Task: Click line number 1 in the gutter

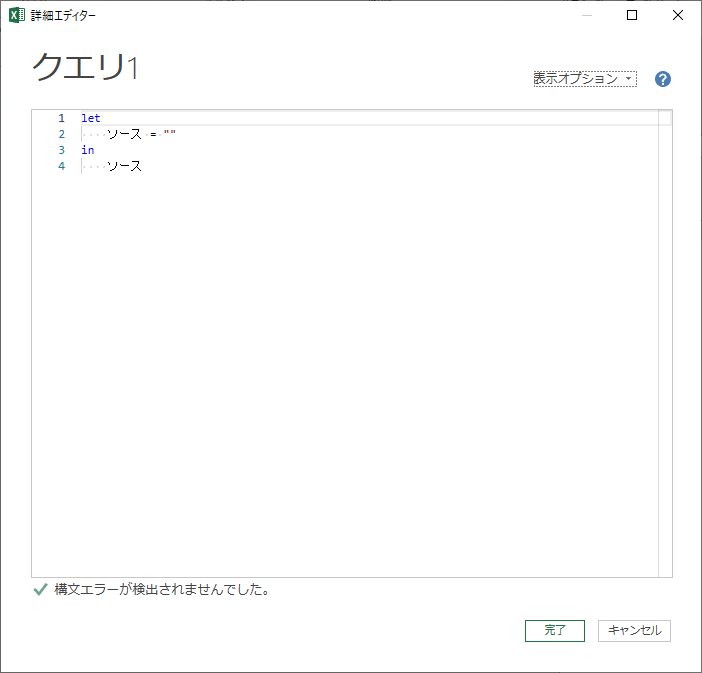Action: tap(61, 118)
